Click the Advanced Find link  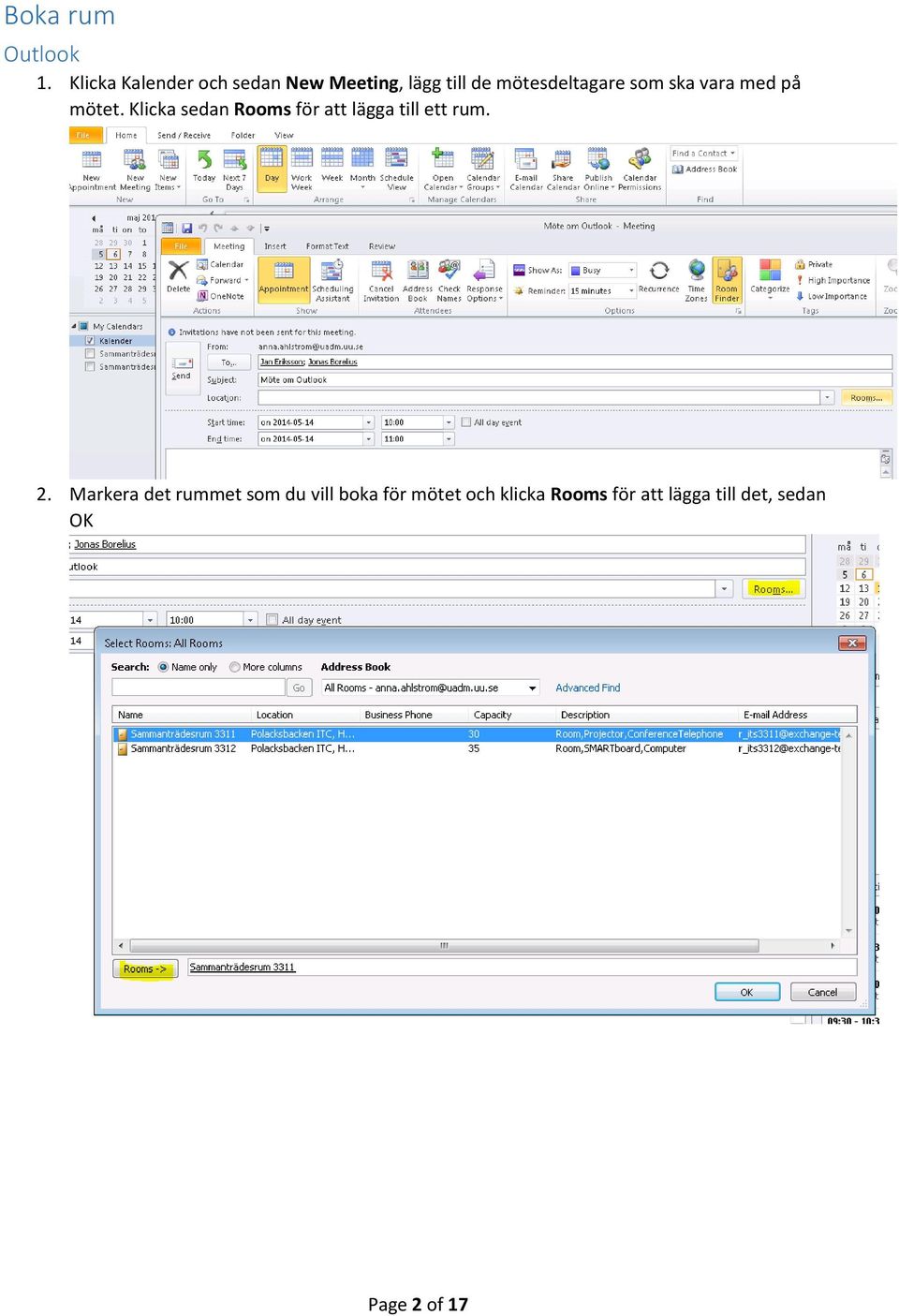pyautogui.click(x=588, y=688)
